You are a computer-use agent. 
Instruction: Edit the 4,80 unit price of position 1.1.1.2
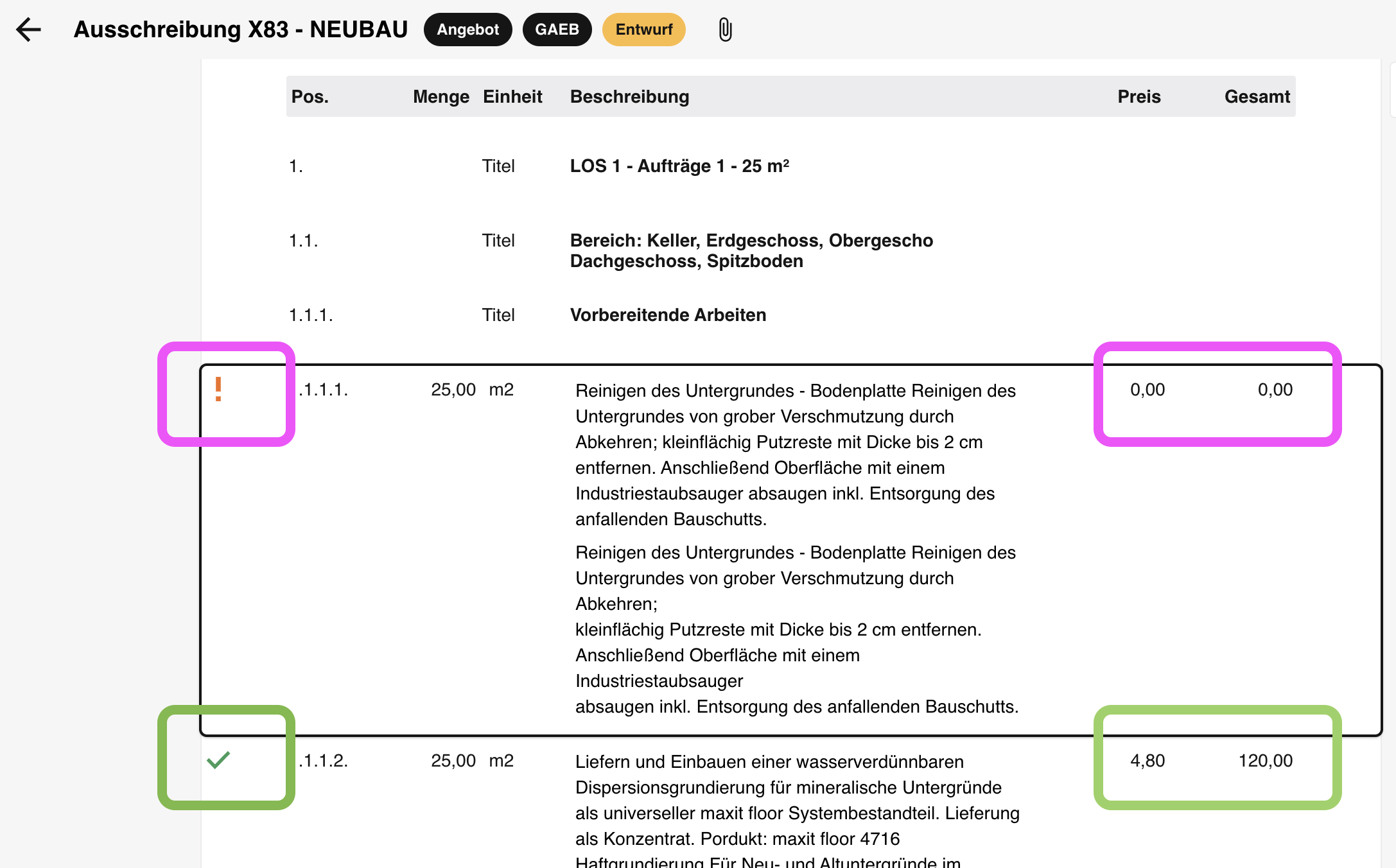(1147, 761)
